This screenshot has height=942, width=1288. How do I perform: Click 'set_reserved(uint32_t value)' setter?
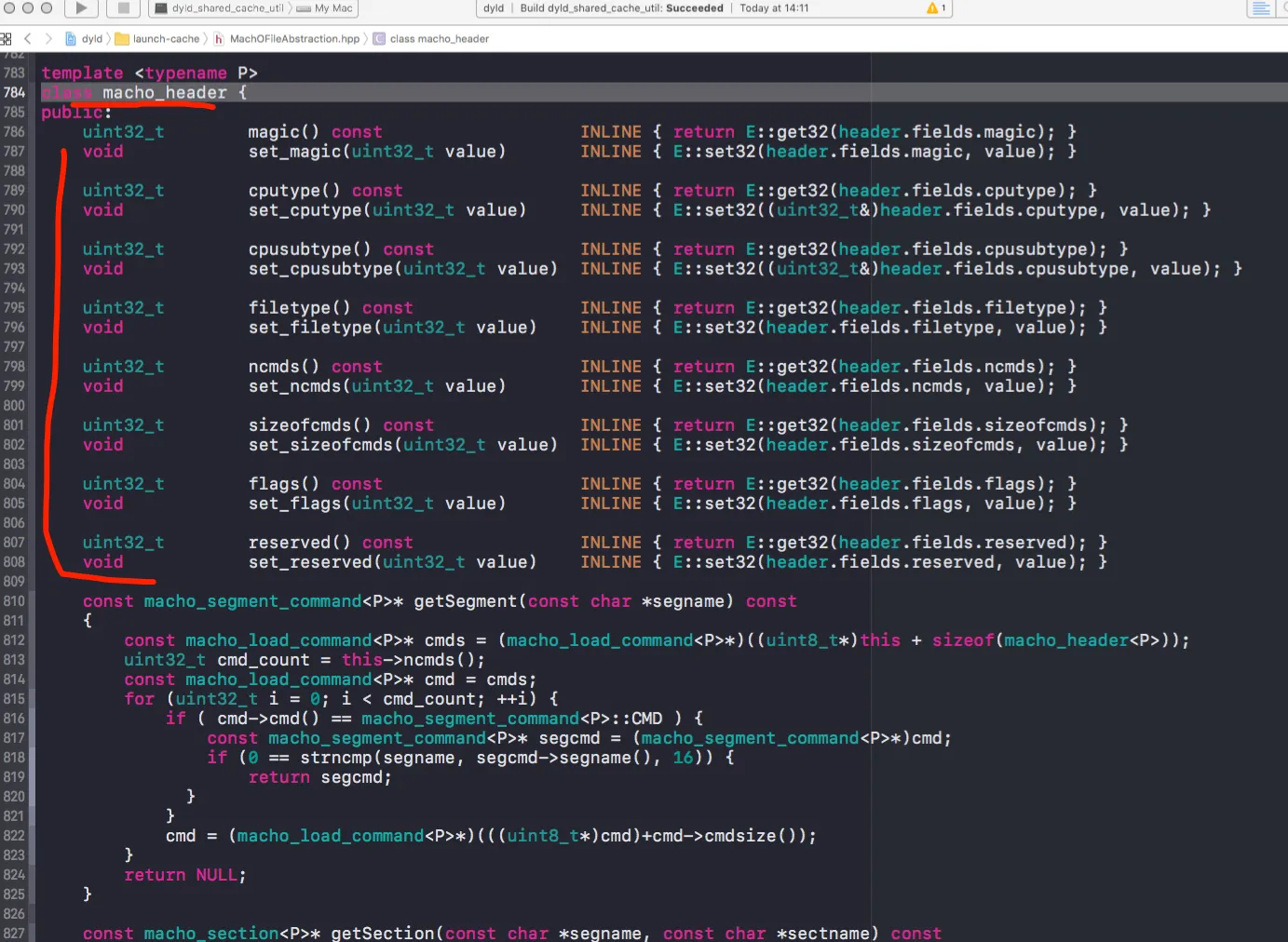coord(393,561)
